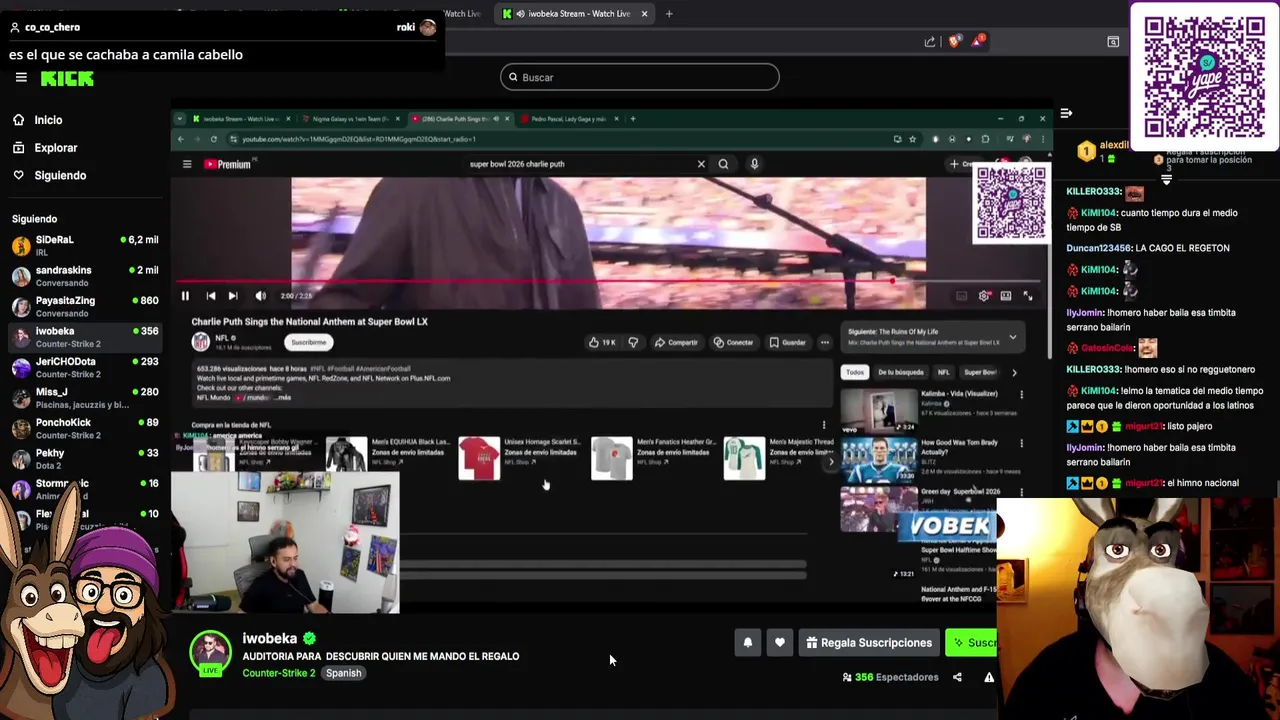1280x720 pixels.
Task: Open the Kick hamburger menu
Action: [20, 77]
